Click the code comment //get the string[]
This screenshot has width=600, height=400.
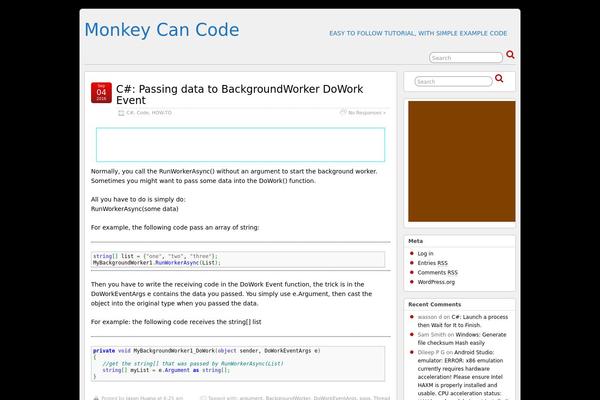(193, 364)
